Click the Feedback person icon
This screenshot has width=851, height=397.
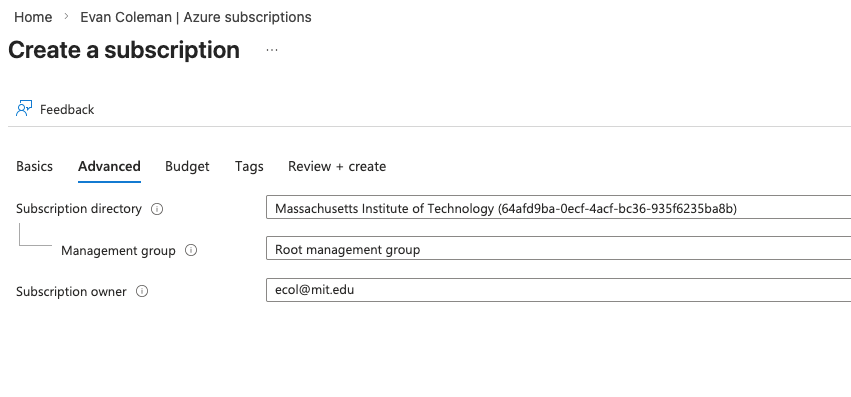(24, 109)
